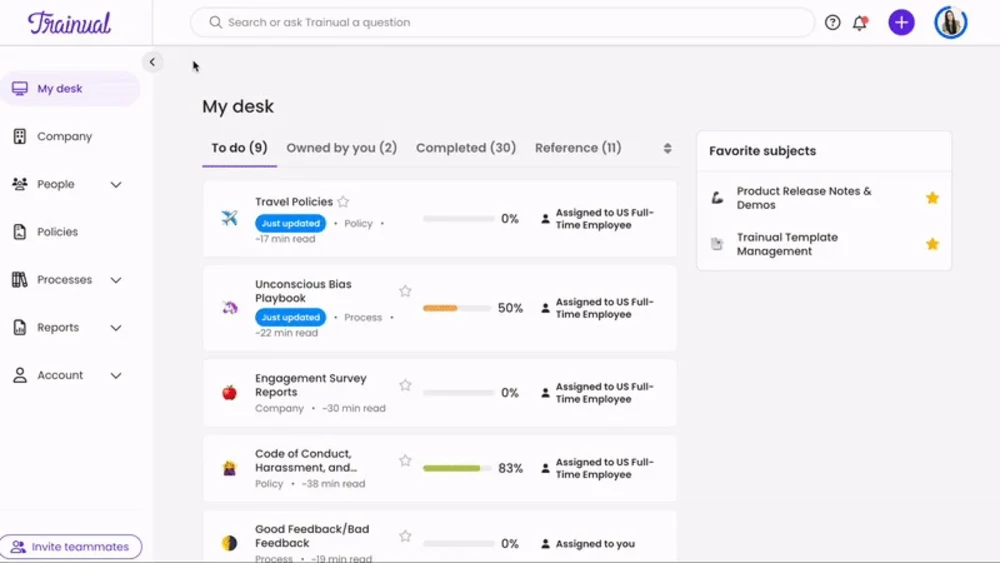Open Product Release Notes & Demos favorite

[x=804, y=198]
